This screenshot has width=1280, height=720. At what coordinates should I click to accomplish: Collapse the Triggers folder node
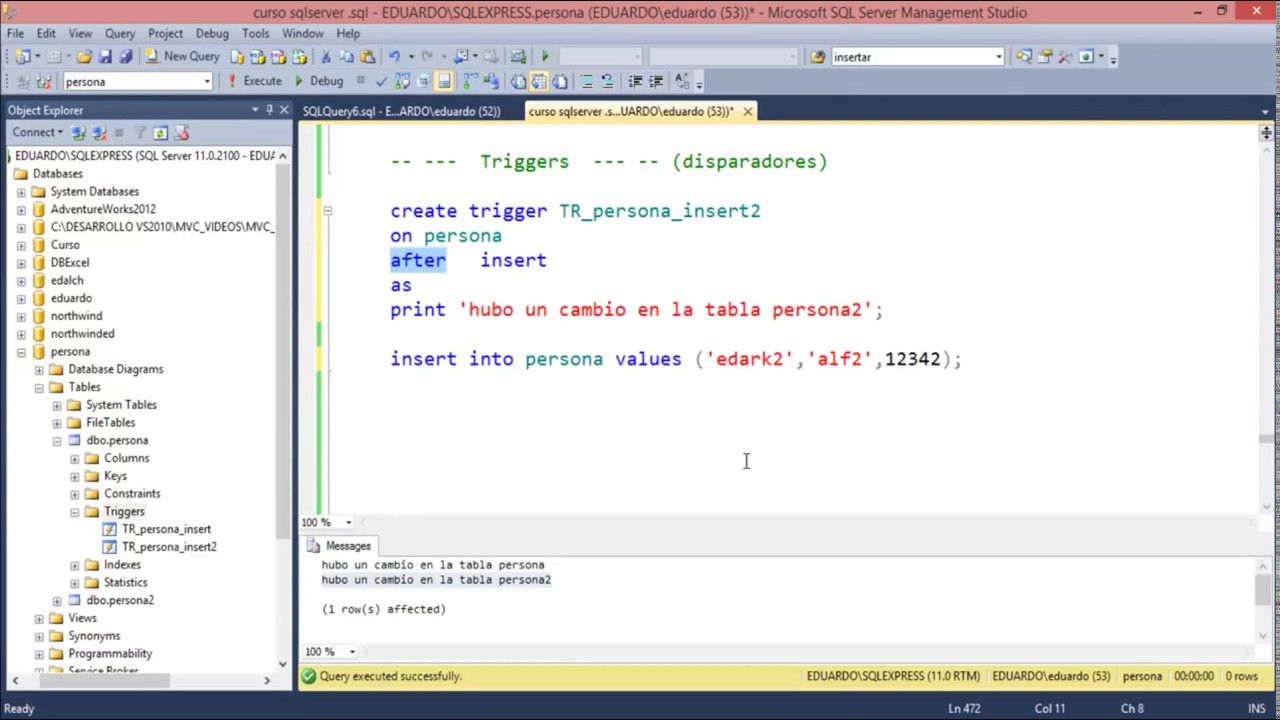pos(74,512)
